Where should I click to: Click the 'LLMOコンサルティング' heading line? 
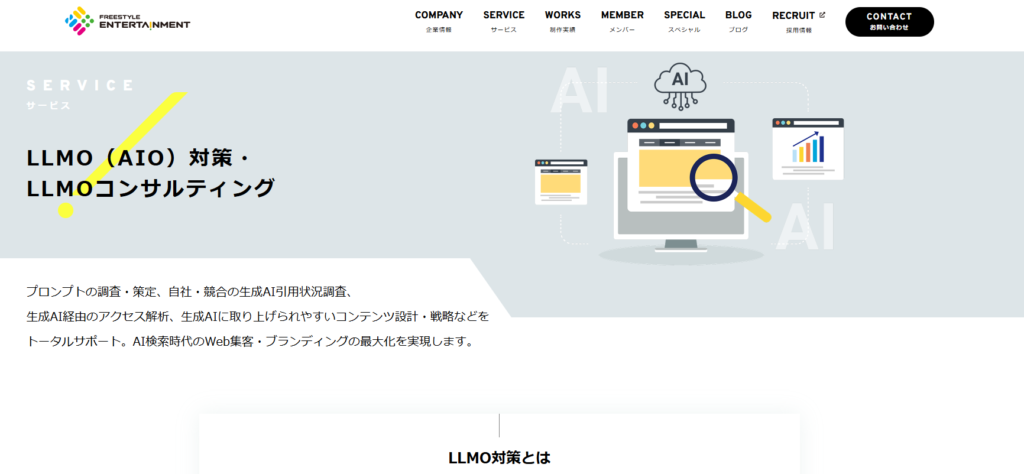pos(151,188)
